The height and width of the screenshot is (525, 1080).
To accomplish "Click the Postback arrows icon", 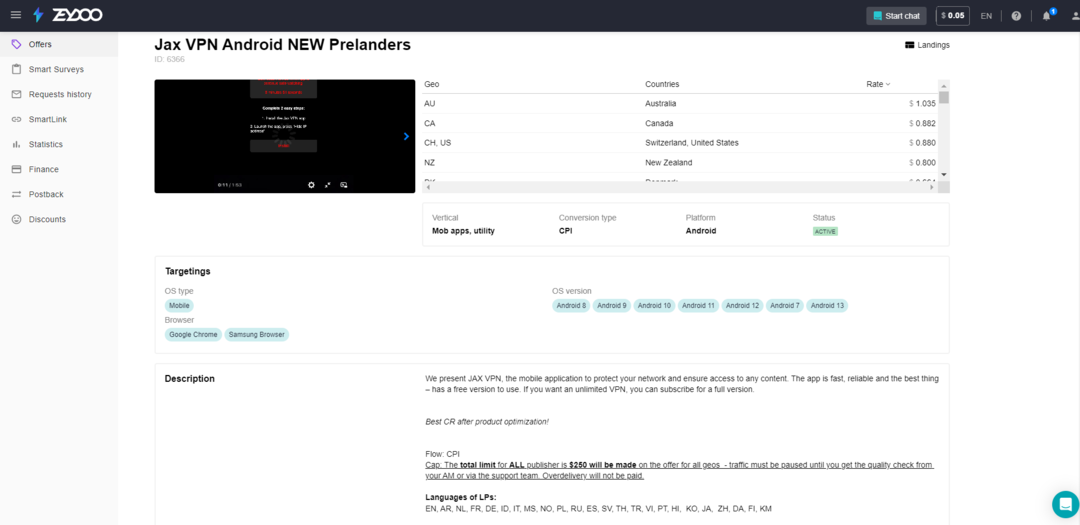I will (x=17, y=194).
